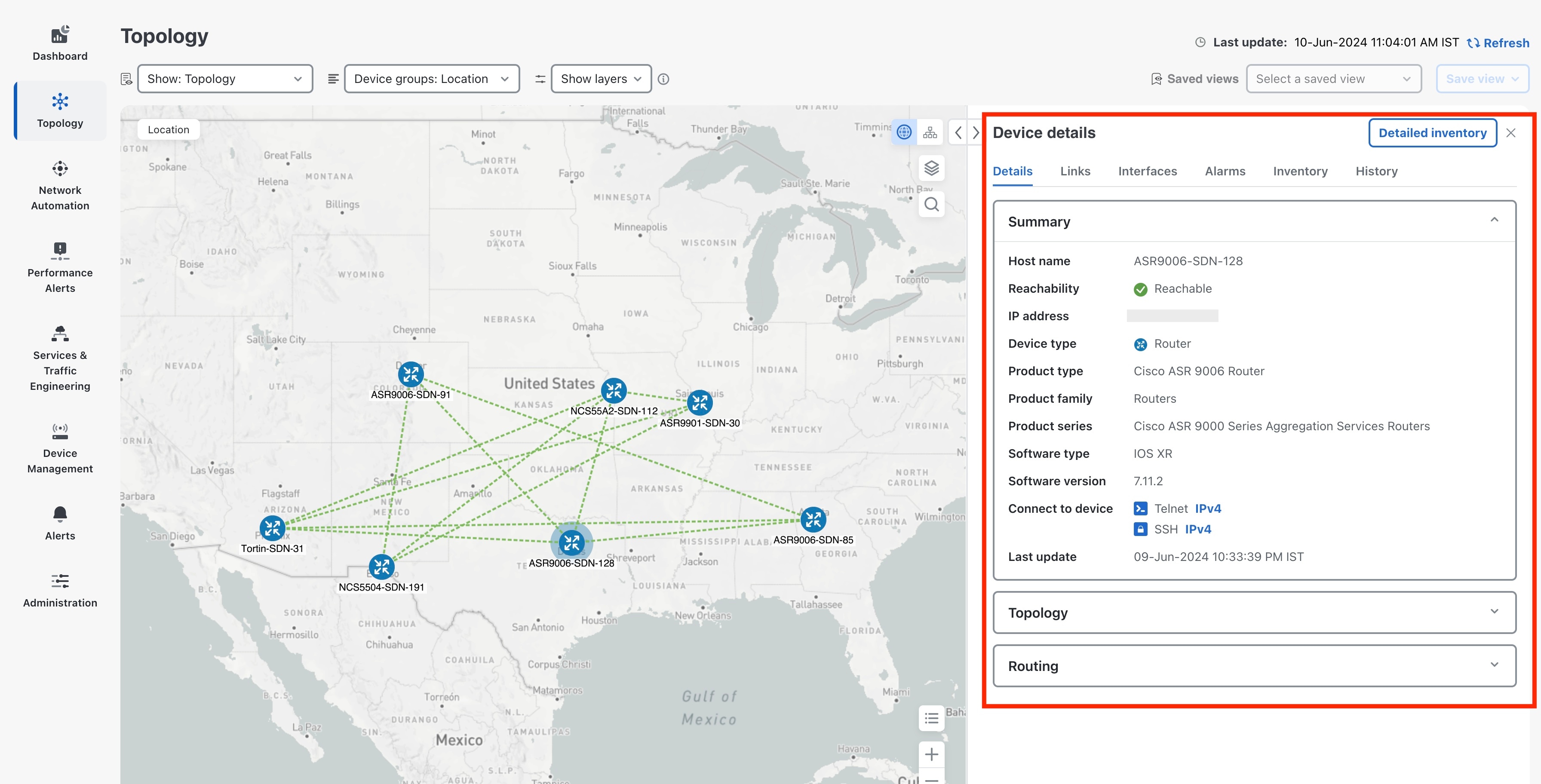1541x784 pixels.
Task: Select device NCS55A2-SDN-112 on map
Action: (614, 391)
